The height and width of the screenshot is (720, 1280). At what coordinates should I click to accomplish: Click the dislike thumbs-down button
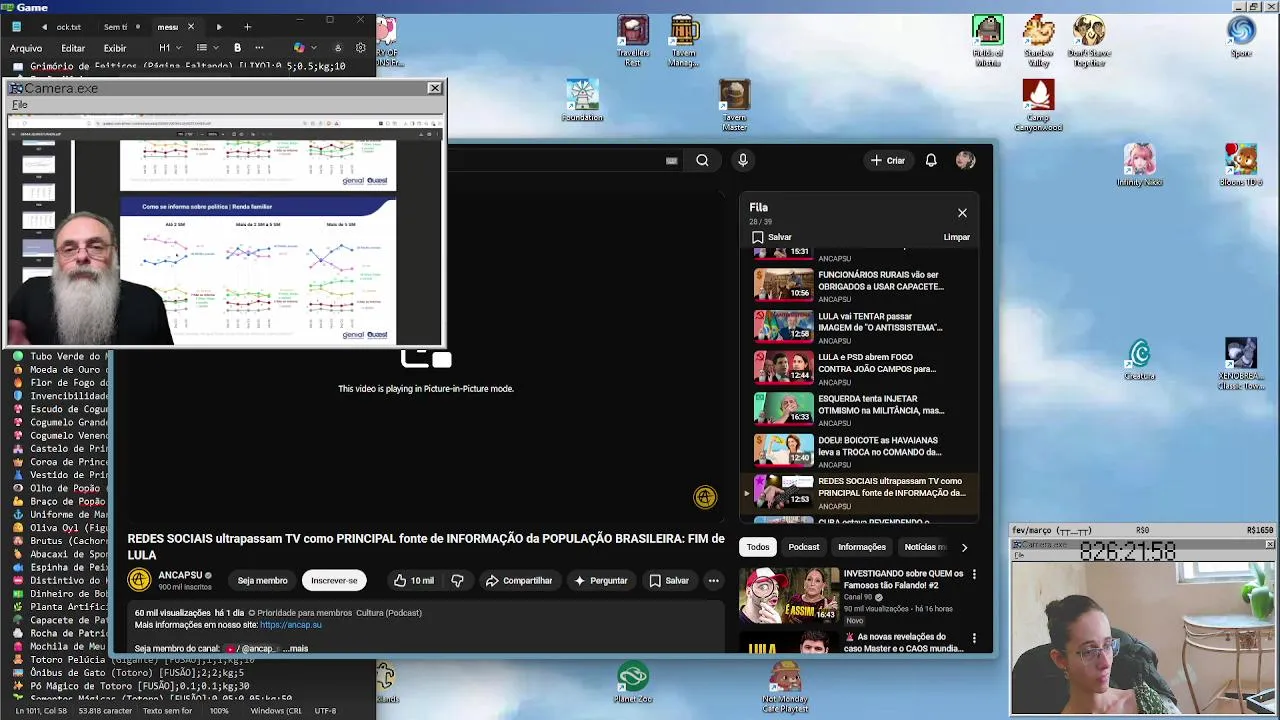(457, 580)
